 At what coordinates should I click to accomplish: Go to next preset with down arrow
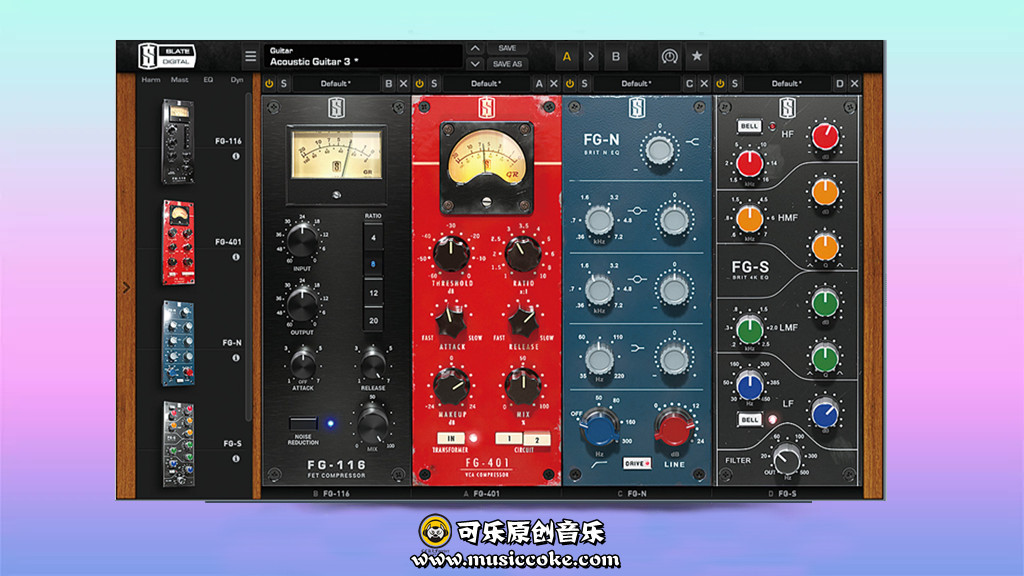475,64
